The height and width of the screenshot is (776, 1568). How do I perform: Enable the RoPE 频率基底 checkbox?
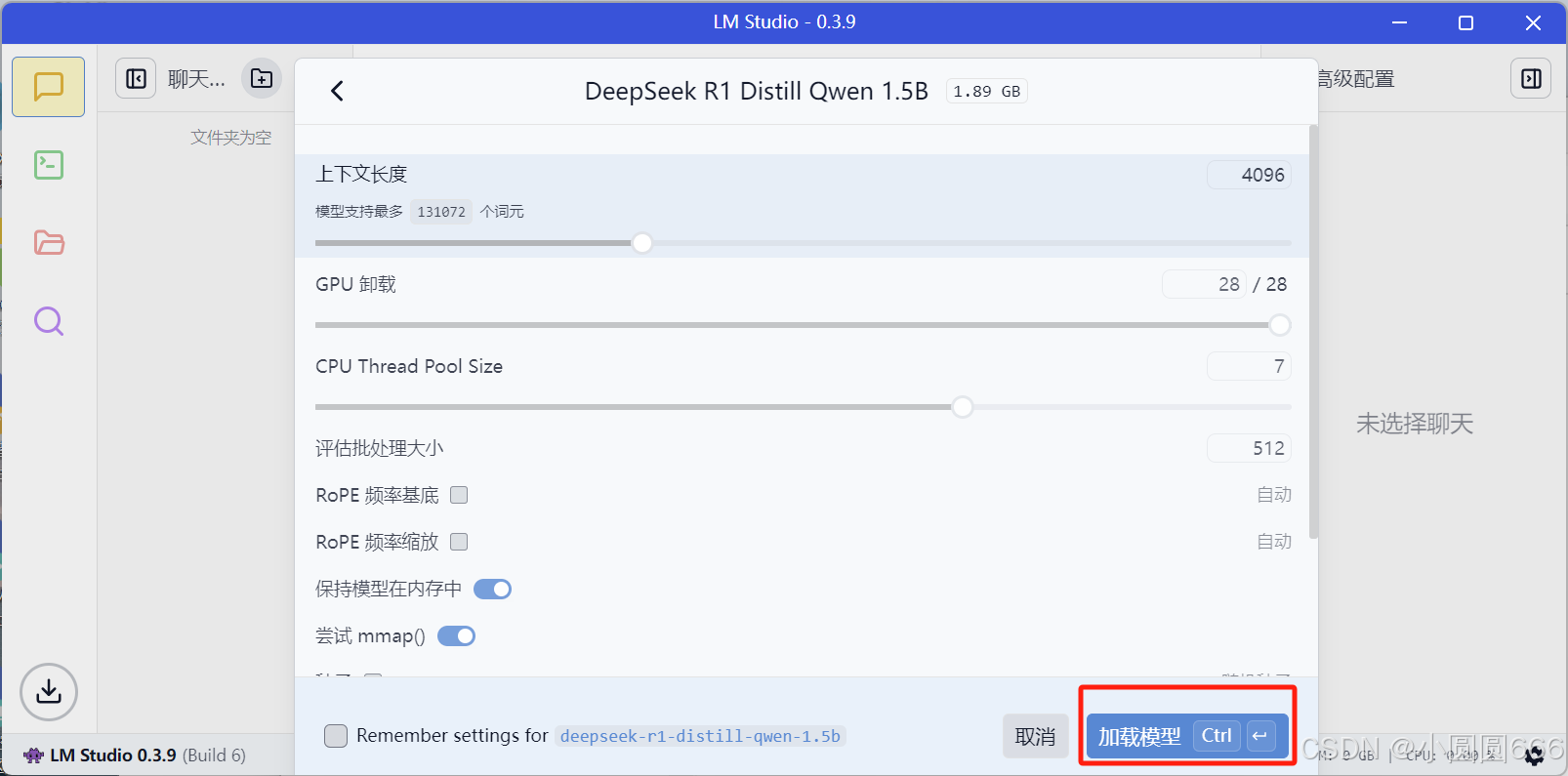coord(459,495)
